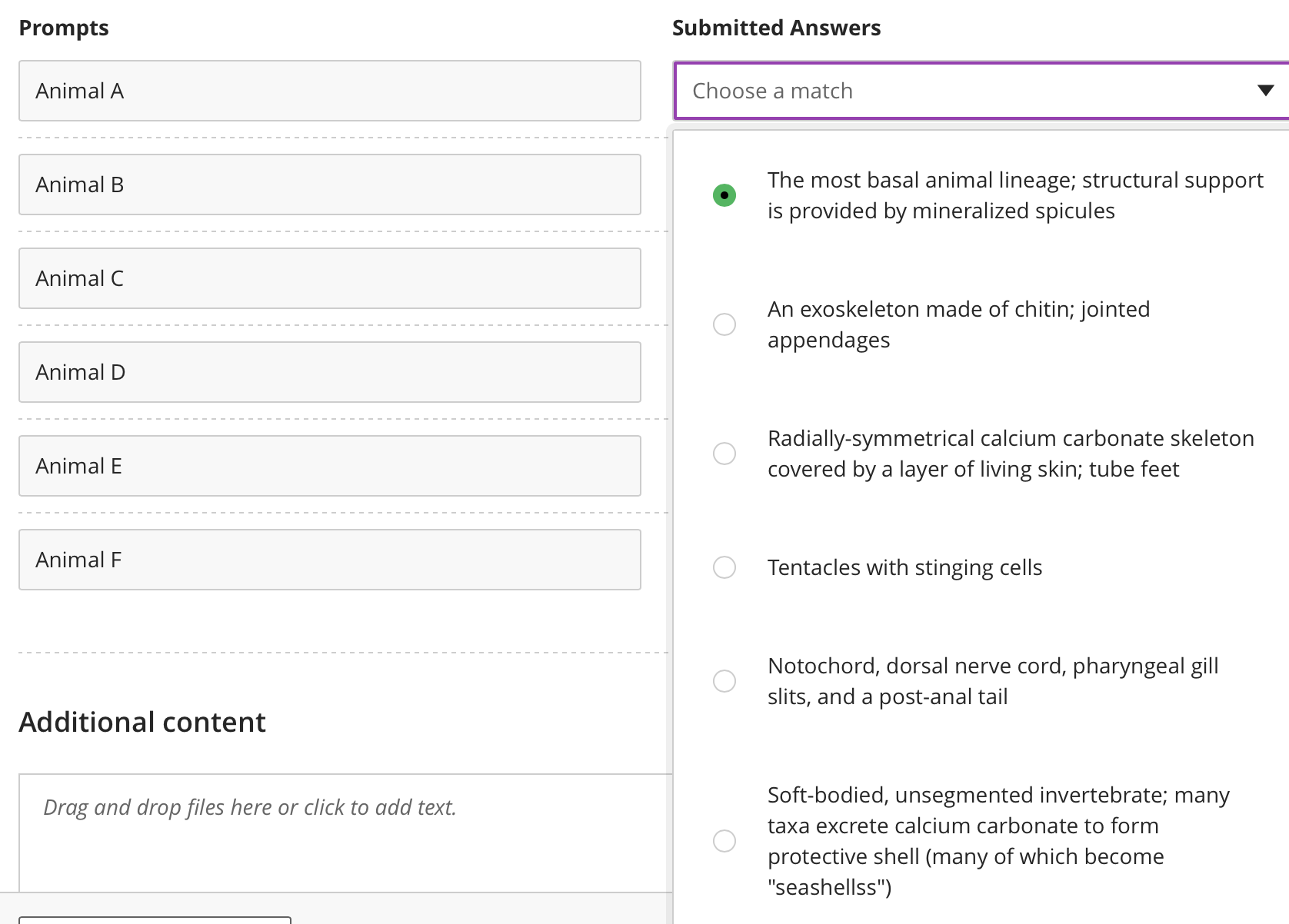1289x924 pixels.
Task: Click the Animal B prompt box
Action: 330,184
